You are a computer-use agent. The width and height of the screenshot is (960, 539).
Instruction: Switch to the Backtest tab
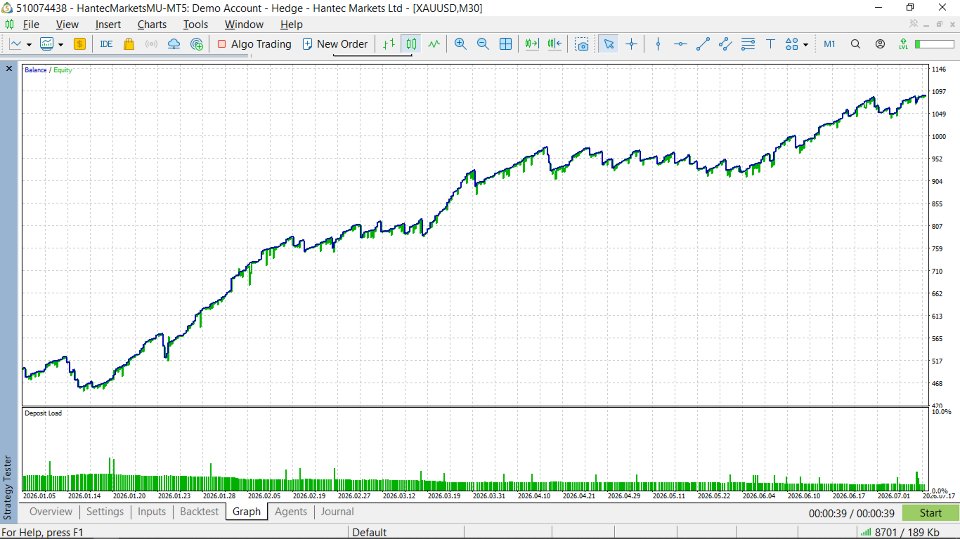pyautogui.click(x=199, y=511)
